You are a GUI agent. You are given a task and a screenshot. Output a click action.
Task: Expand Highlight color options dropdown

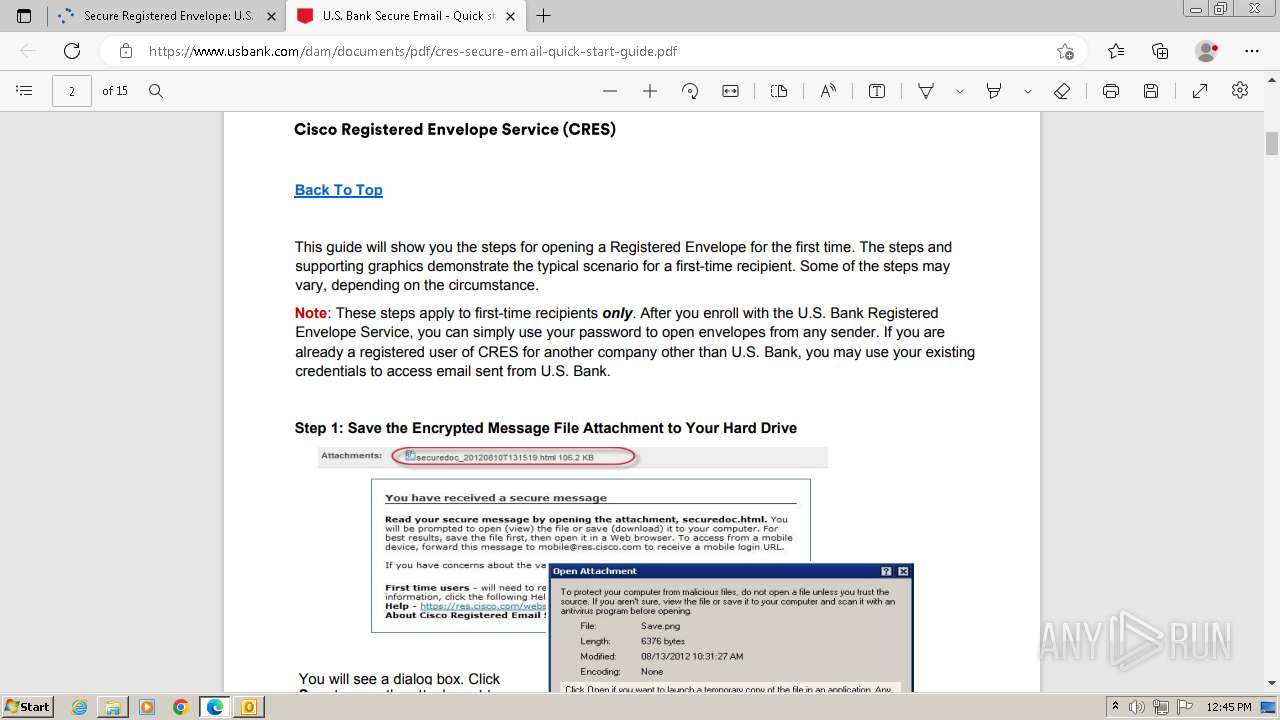click(1028, 91)
